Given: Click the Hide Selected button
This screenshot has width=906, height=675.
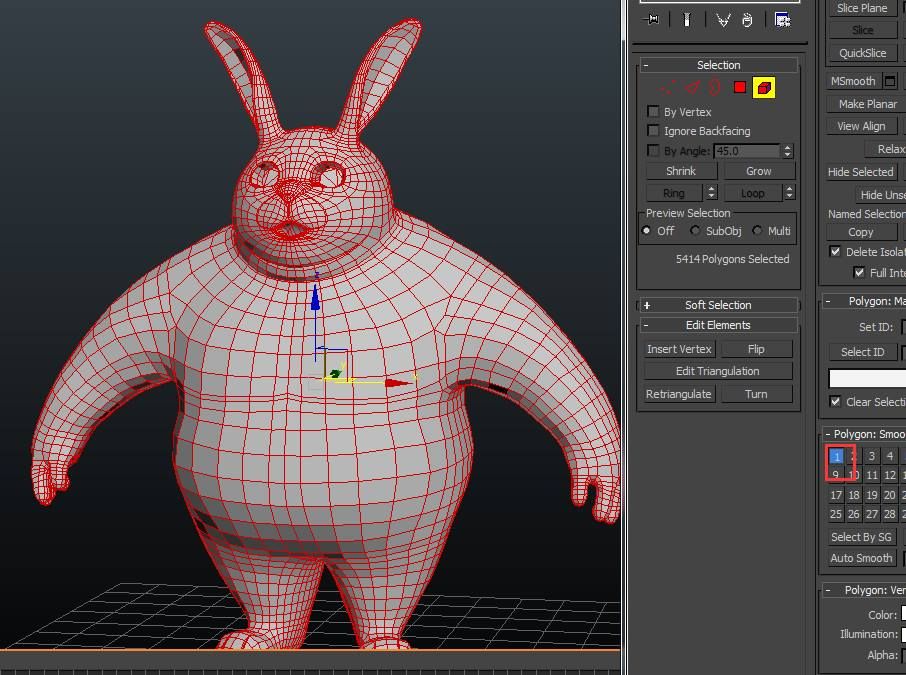Looking at the screenshot, I should tap(860, 172).
